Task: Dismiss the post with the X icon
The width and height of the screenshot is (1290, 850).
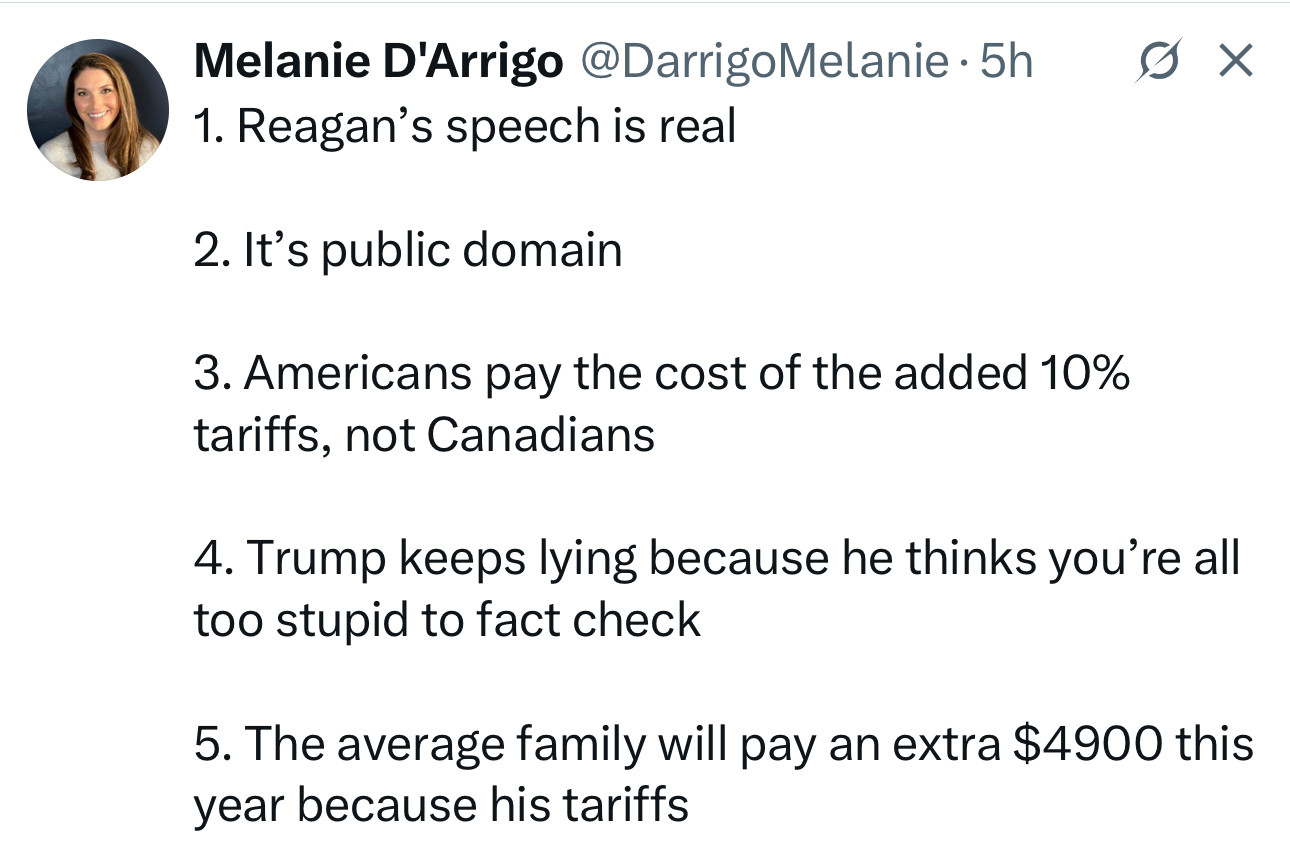Action: [1234, 62]
